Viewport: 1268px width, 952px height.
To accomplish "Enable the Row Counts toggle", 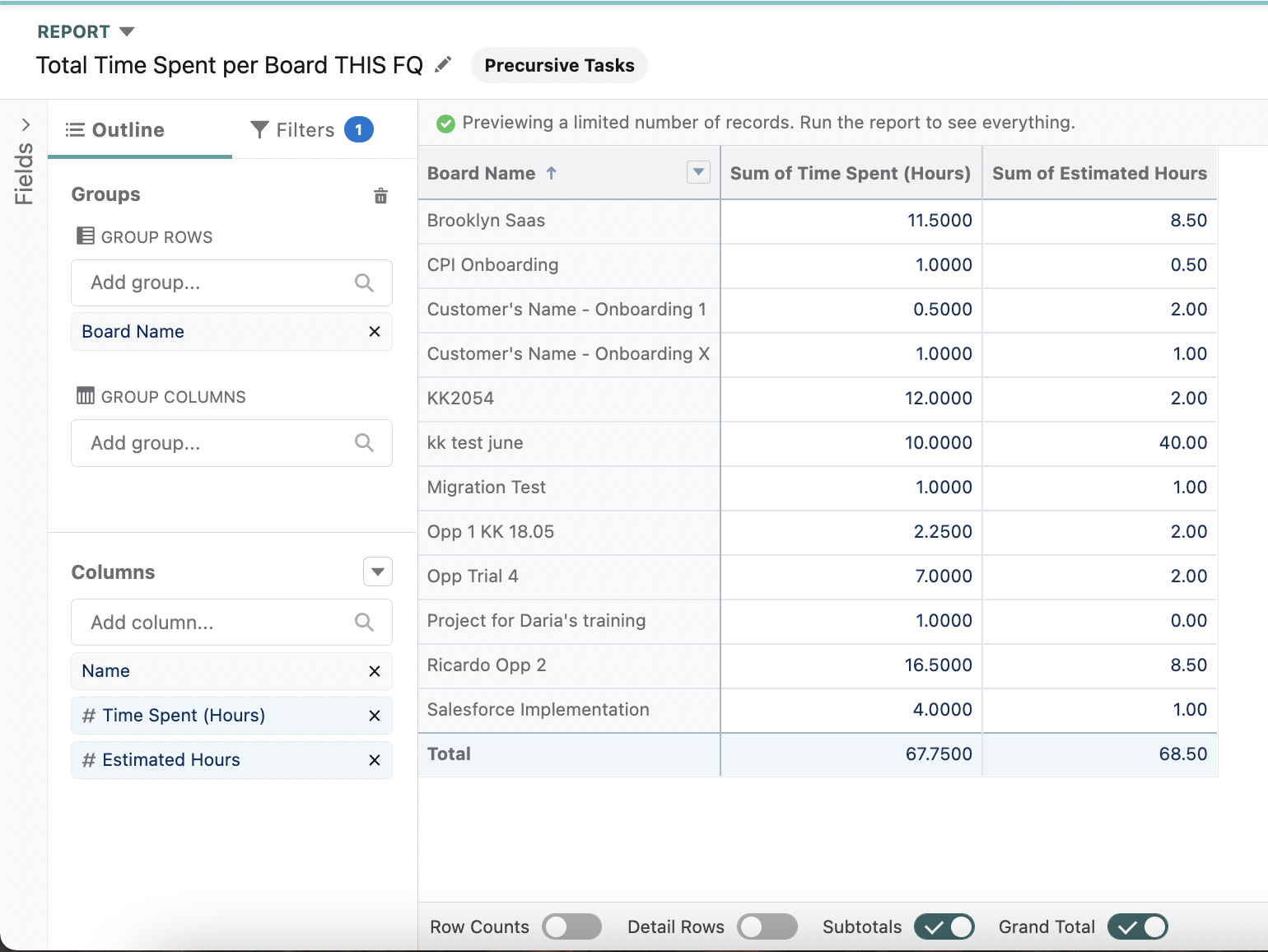I will pyautogui.click(x=571, y=926).
